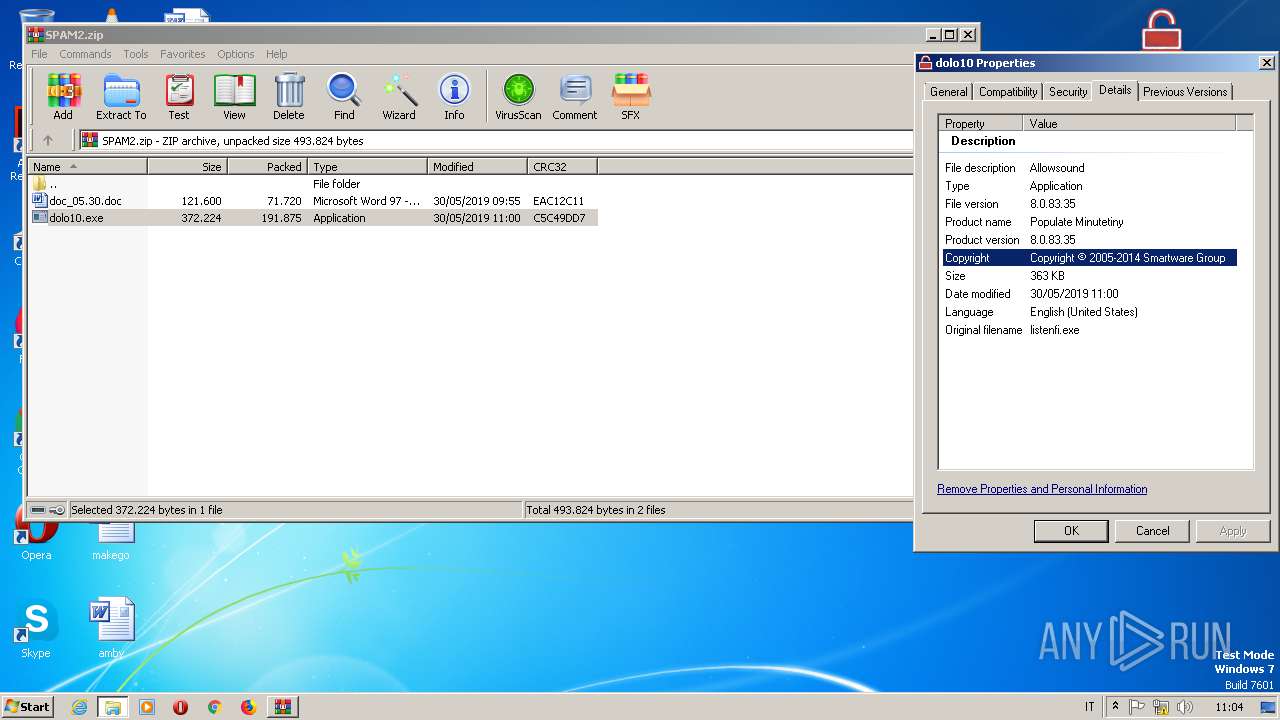Show hidden tray icons arrow
The width and height of the screenshot is (1280, 720).
1115,707
